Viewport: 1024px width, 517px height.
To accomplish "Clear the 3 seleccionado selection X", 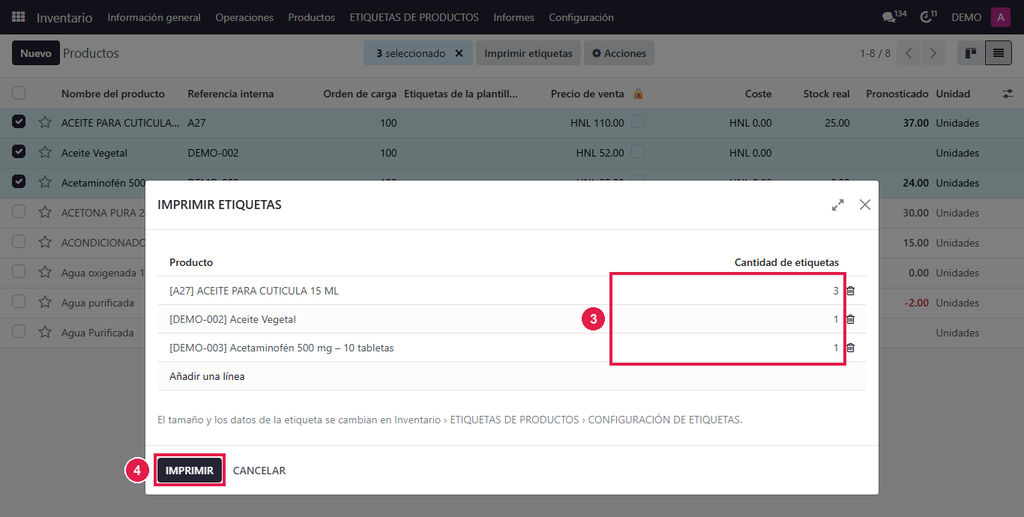I will tap(459, 54).
